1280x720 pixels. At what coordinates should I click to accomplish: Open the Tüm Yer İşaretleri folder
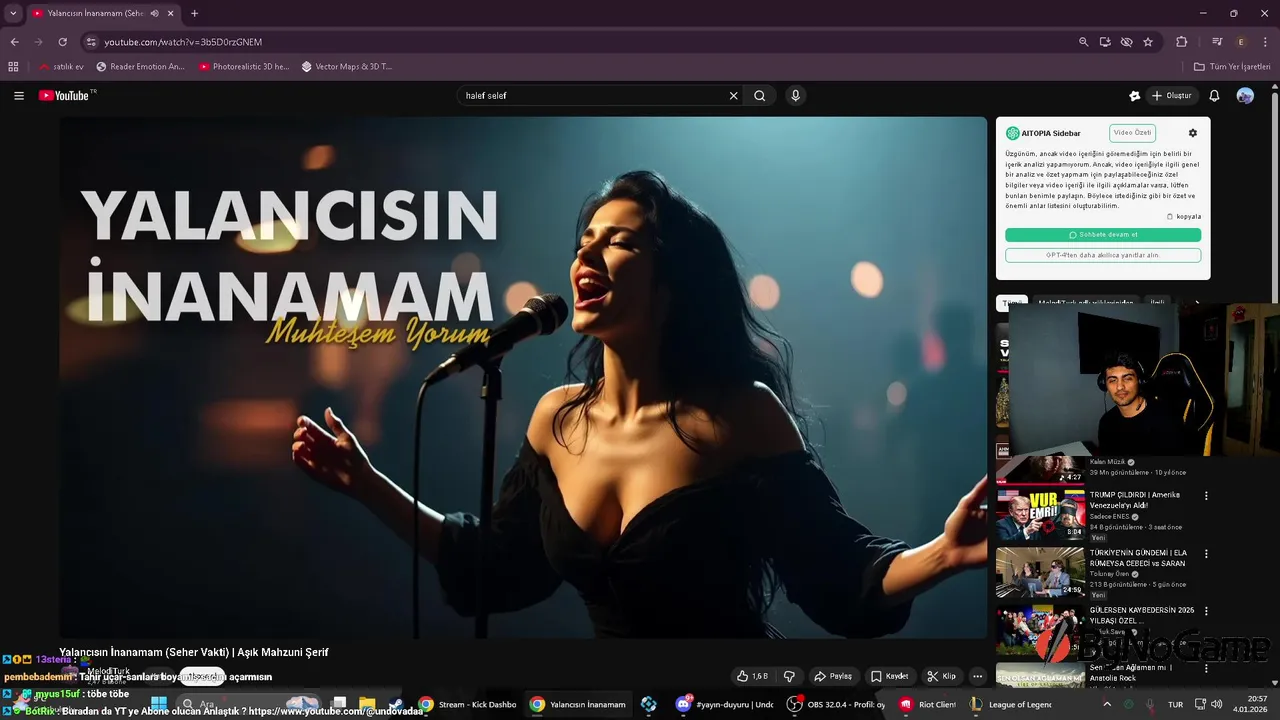tap(1232, 67)
